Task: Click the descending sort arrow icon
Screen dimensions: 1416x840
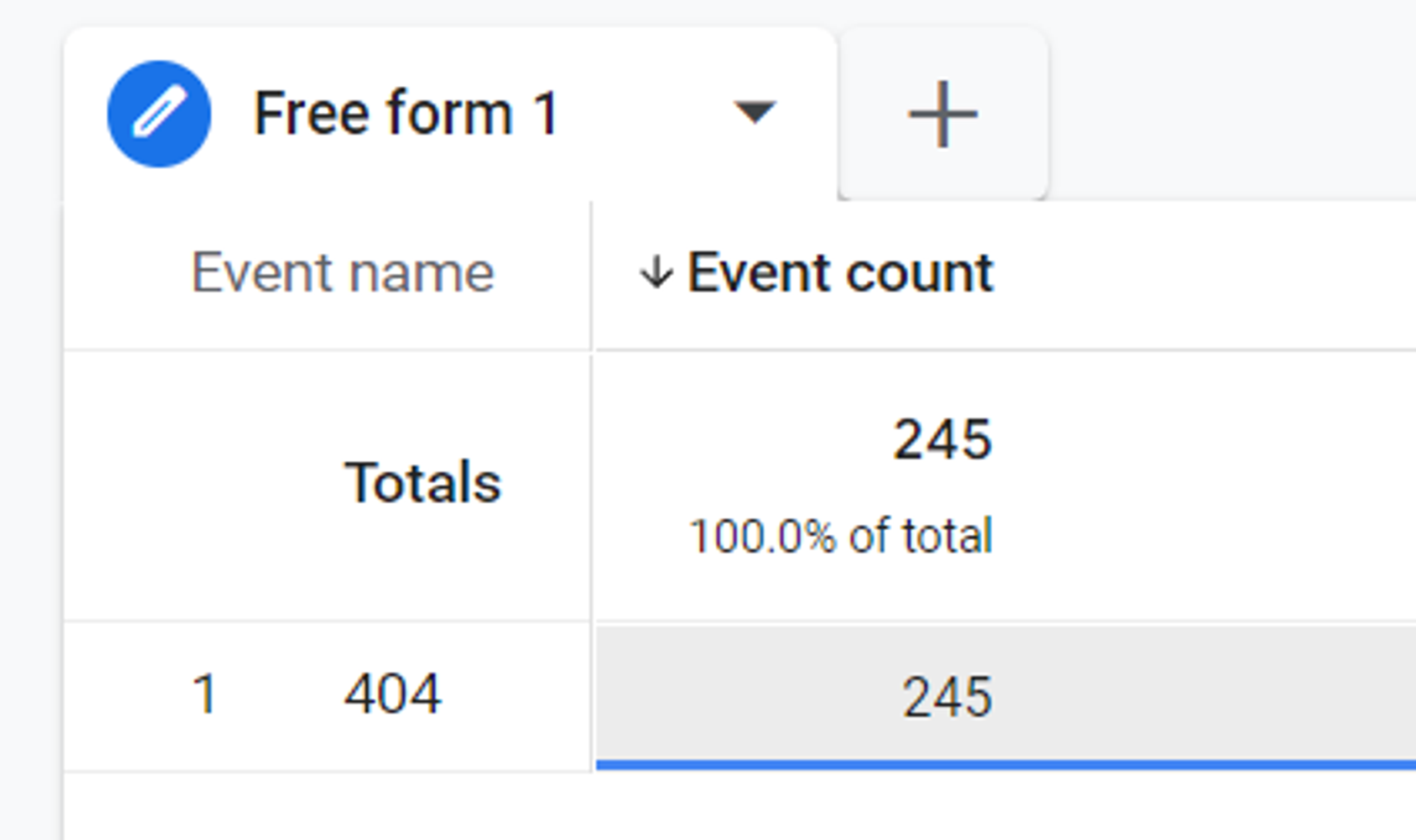Action: [x=656, y=273]
